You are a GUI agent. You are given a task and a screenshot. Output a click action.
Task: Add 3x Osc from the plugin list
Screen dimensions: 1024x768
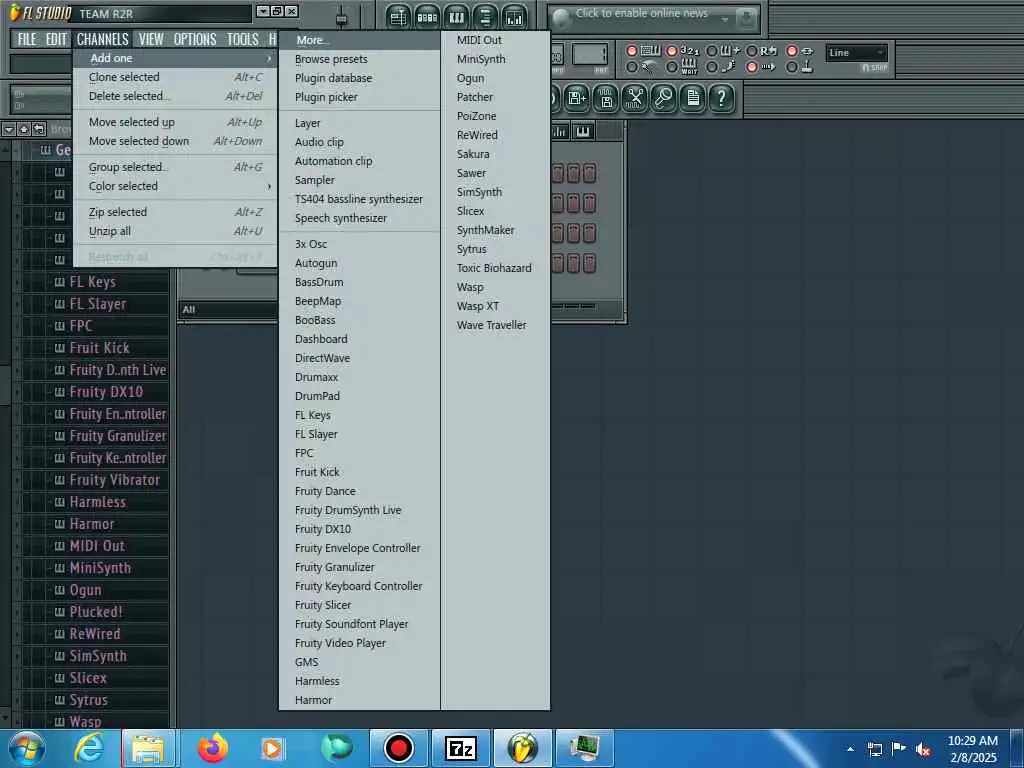click(x=359, y=244)
